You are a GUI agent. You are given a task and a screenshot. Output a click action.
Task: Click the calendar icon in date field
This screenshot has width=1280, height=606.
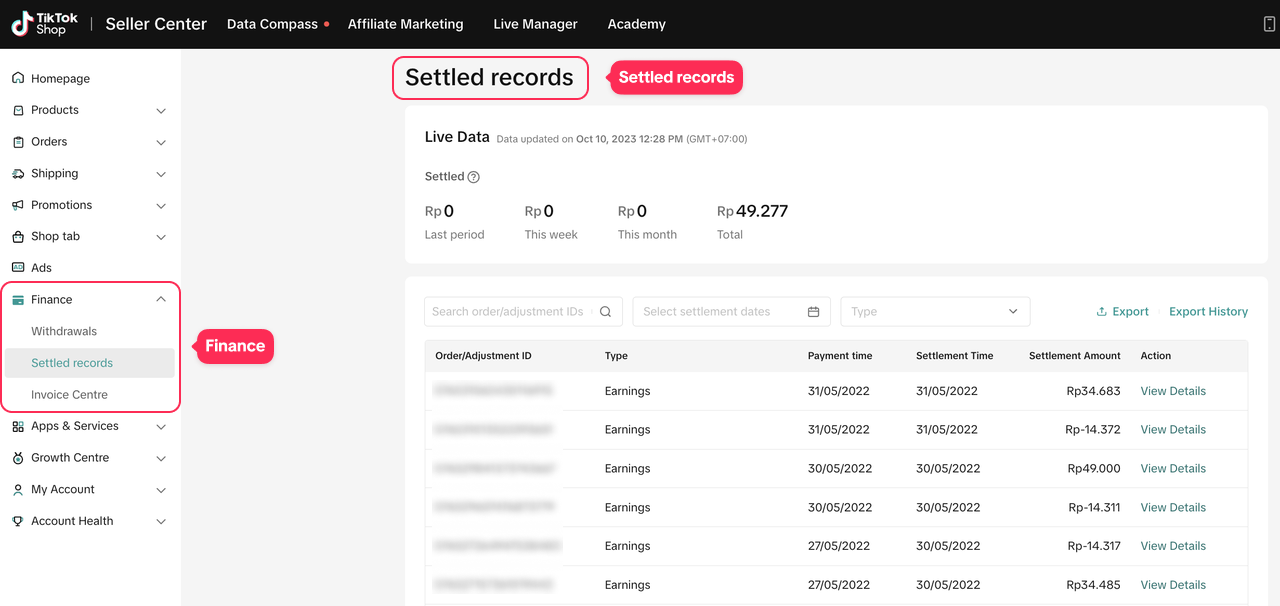pos(813,312)
